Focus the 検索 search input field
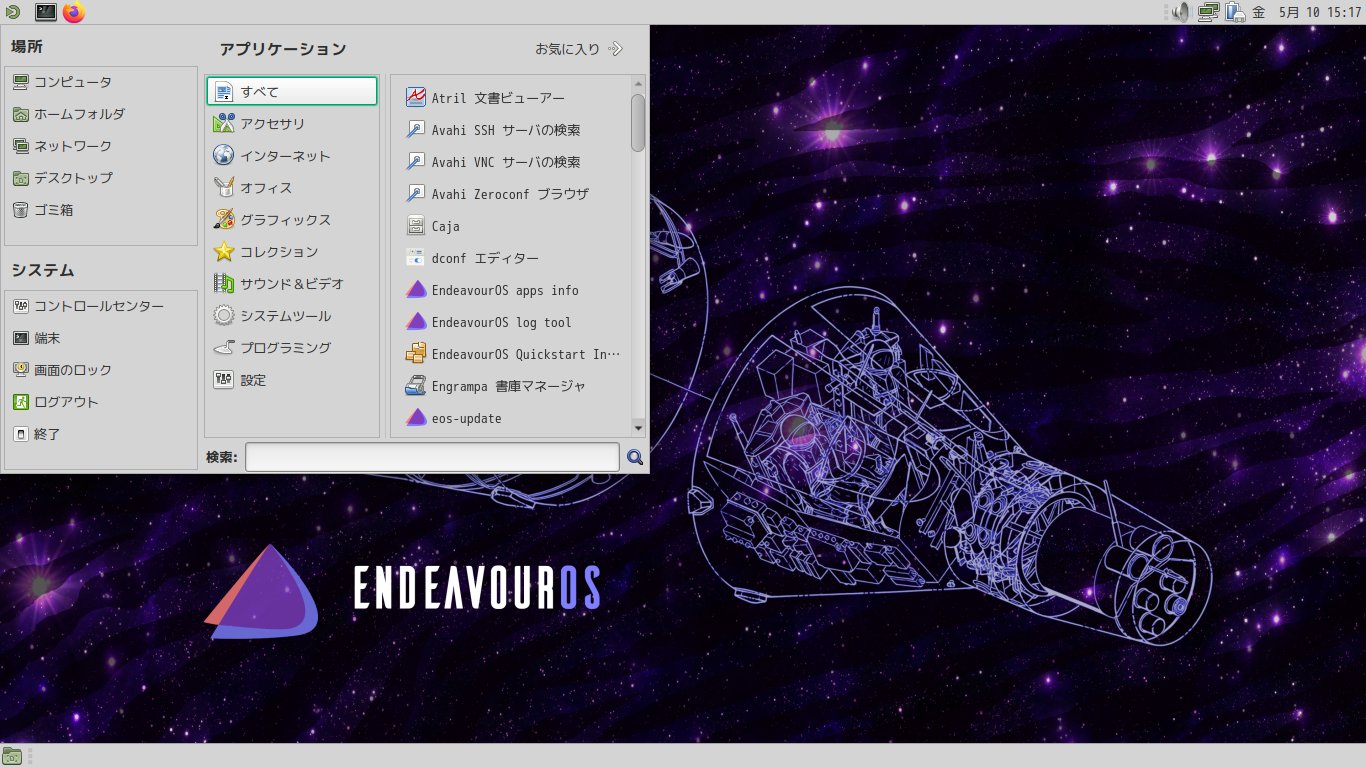Image resolution: width=1366 pixels, height=768 pixels. tap(432, 457)
